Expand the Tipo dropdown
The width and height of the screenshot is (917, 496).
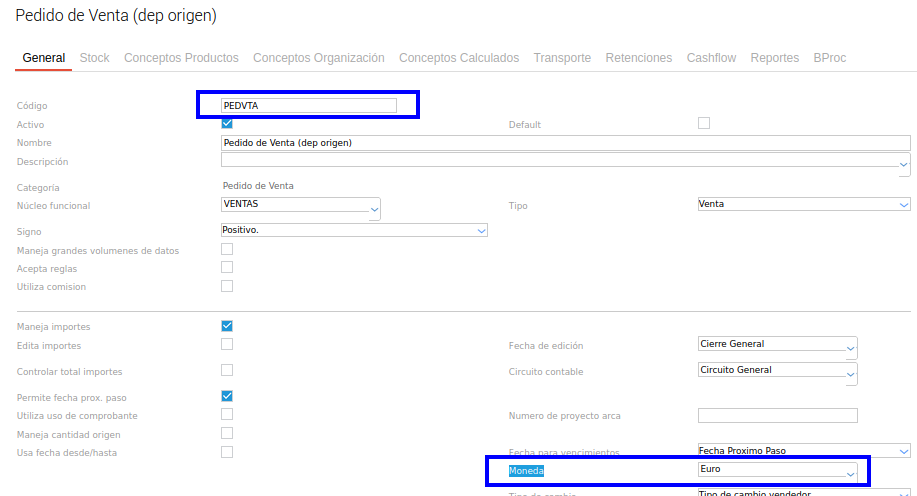tap(803, 204)
